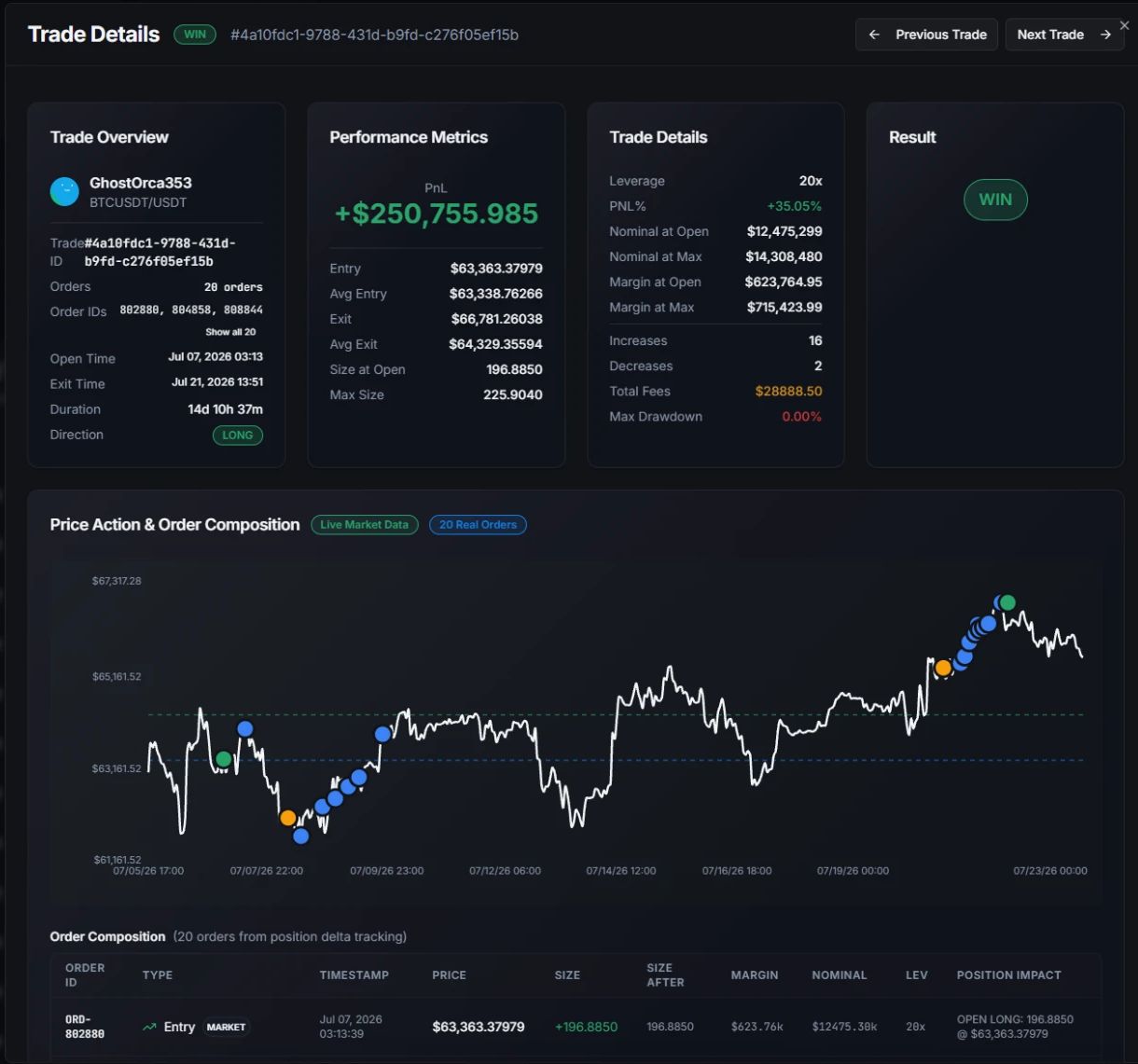This screenshot has height=1064, width=1138.
Task: Click the WIN badge beside the title
Action: 195,35
